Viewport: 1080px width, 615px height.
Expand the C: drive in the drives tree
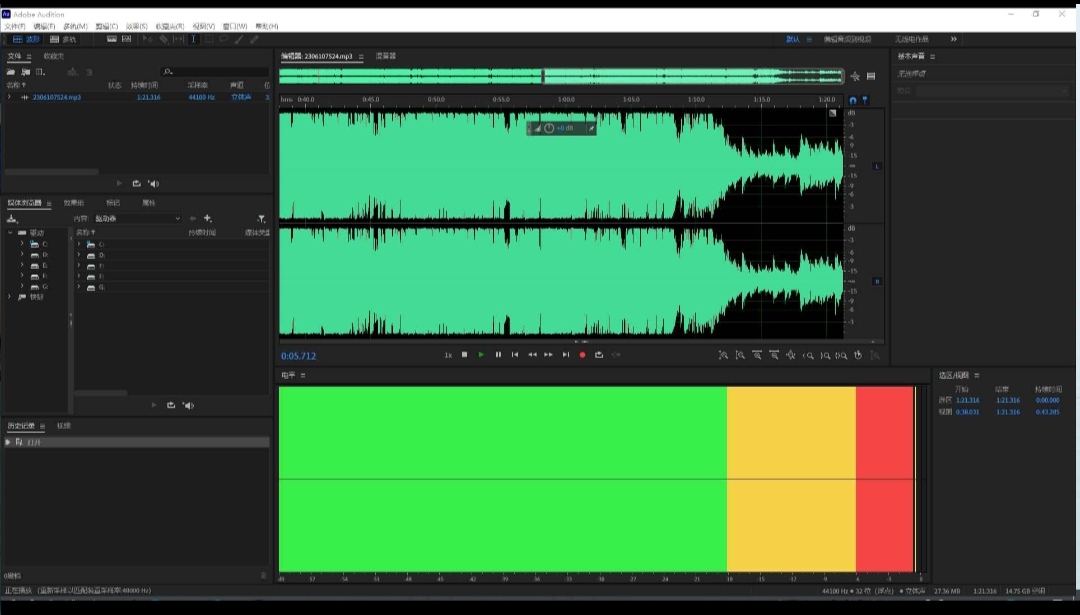click(x=22, y=244)
